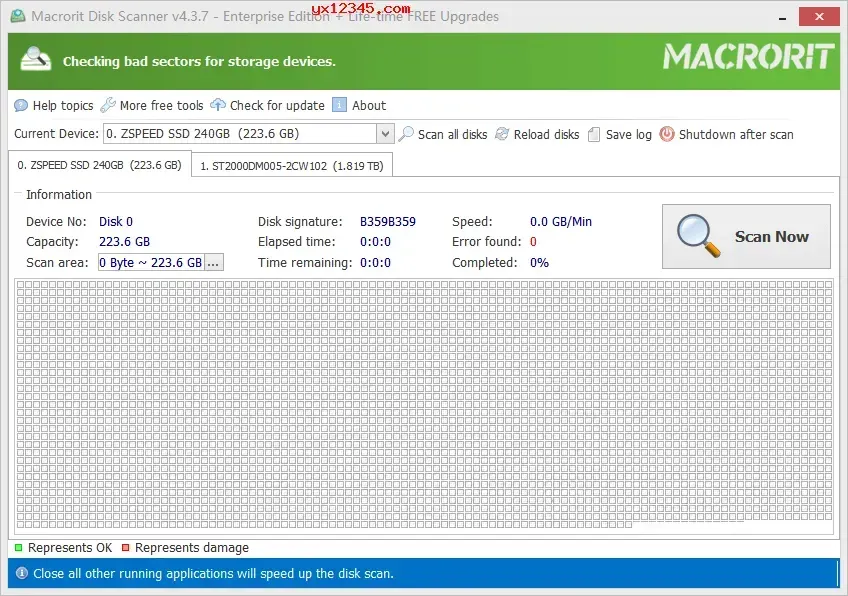
Task: Click the Macrorit app icon in title bar
Action: pyautogui.click(x=18, y=16)
